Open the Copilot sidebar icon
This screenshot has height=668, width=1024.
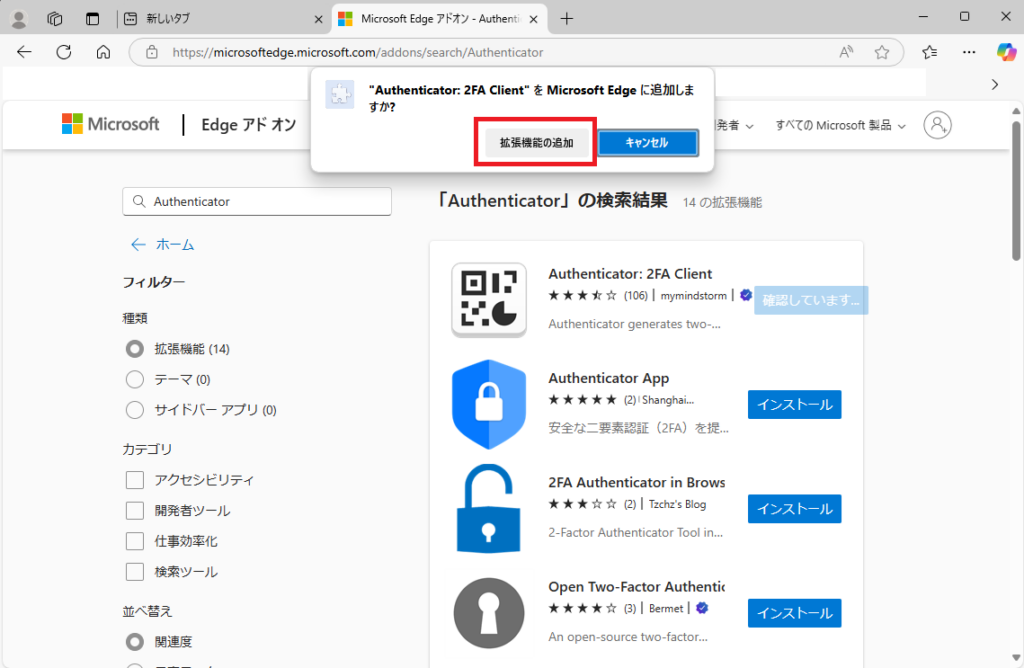[x=1006, y=52]
